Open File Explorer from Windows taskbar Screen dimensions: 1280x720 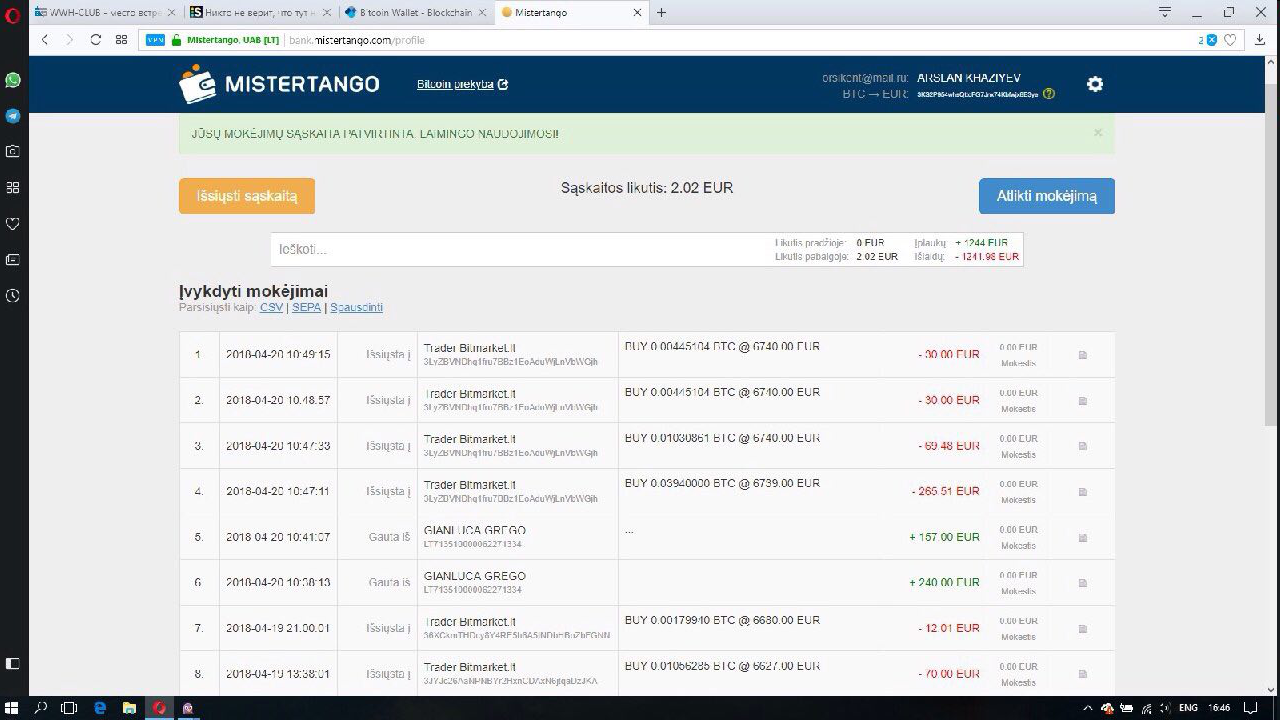click(129, 708)
